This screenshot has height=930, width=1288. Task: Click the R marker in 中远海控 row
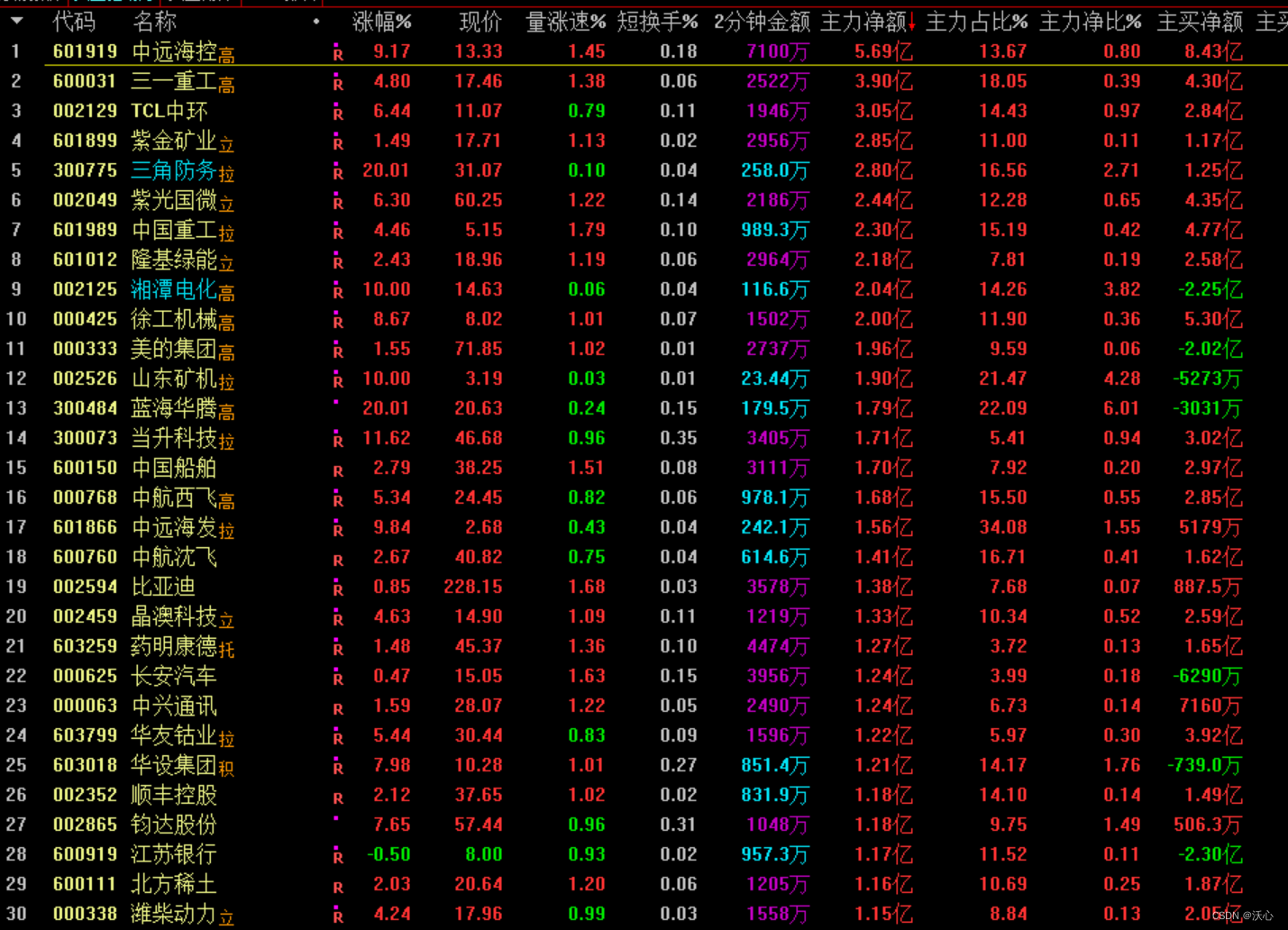[x=338, y=53]
